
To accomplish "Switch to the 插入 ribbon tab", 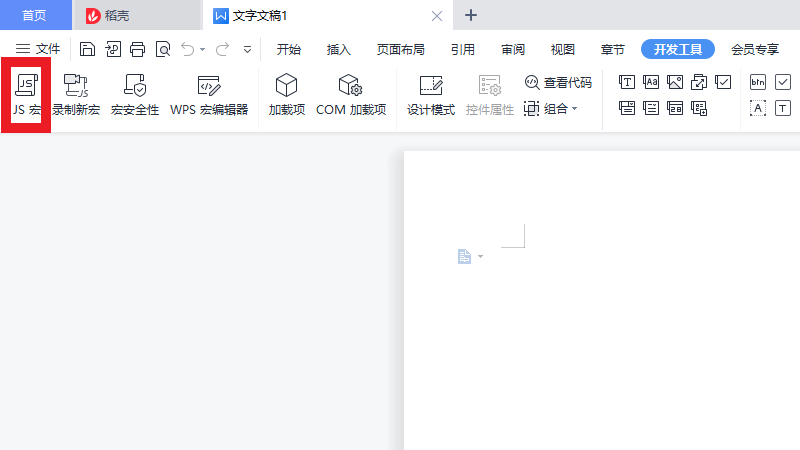I will (339, 49).
